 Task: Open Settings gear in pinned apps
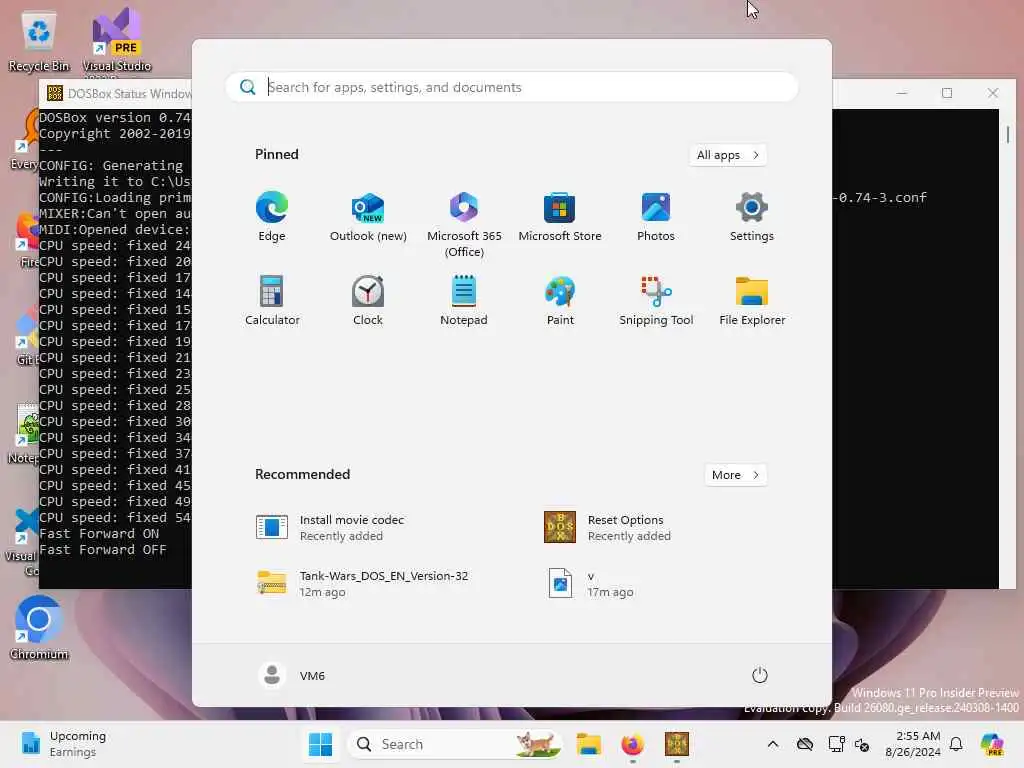click(752, 217)
